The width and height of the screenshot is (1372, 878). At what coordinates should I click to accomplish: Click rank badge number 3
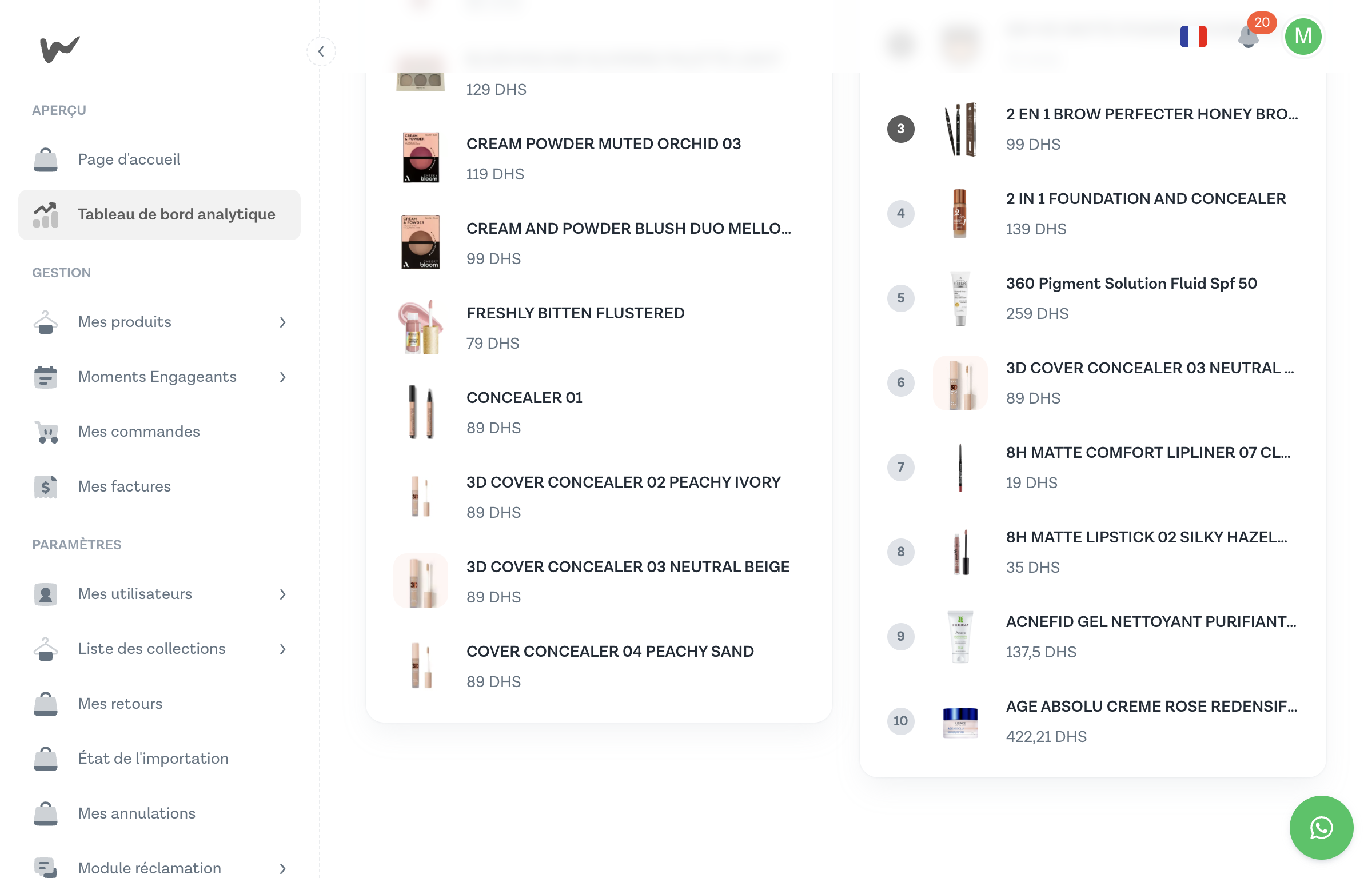click(x=900, y=129)
